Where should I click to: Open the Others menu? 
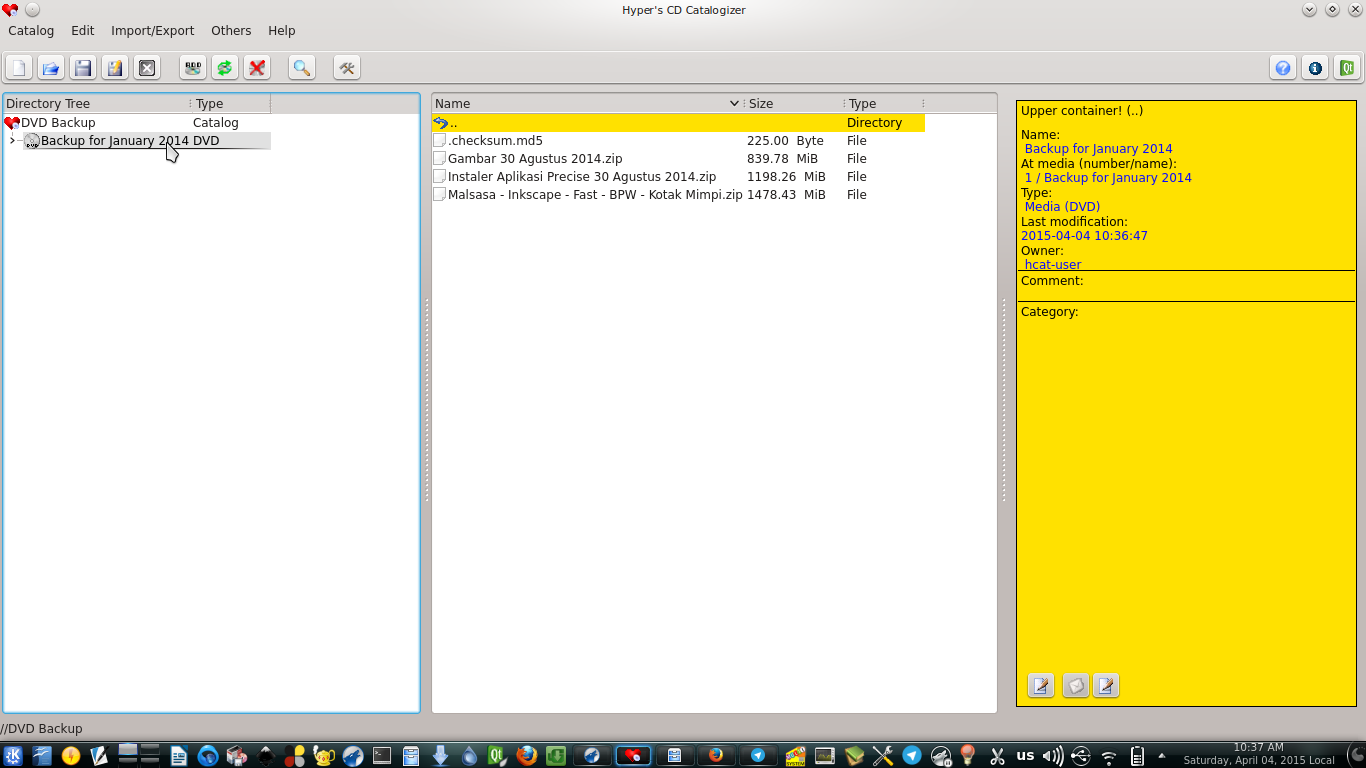231,31
